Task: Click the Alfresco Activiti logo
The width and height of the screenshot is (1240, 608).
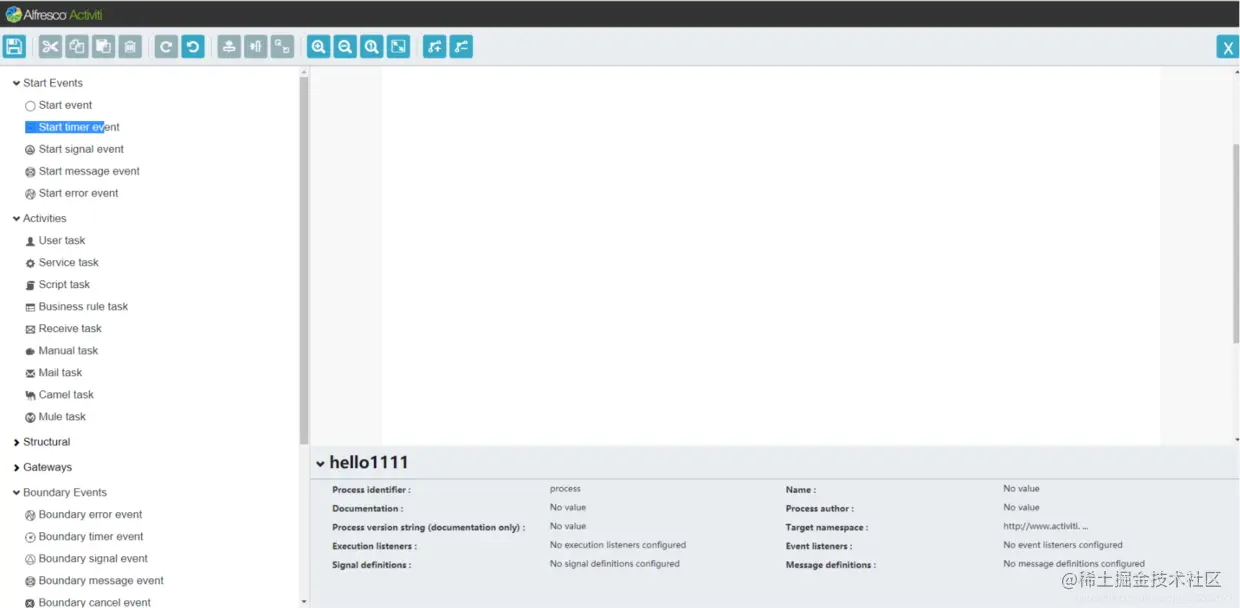Action: 54,14
